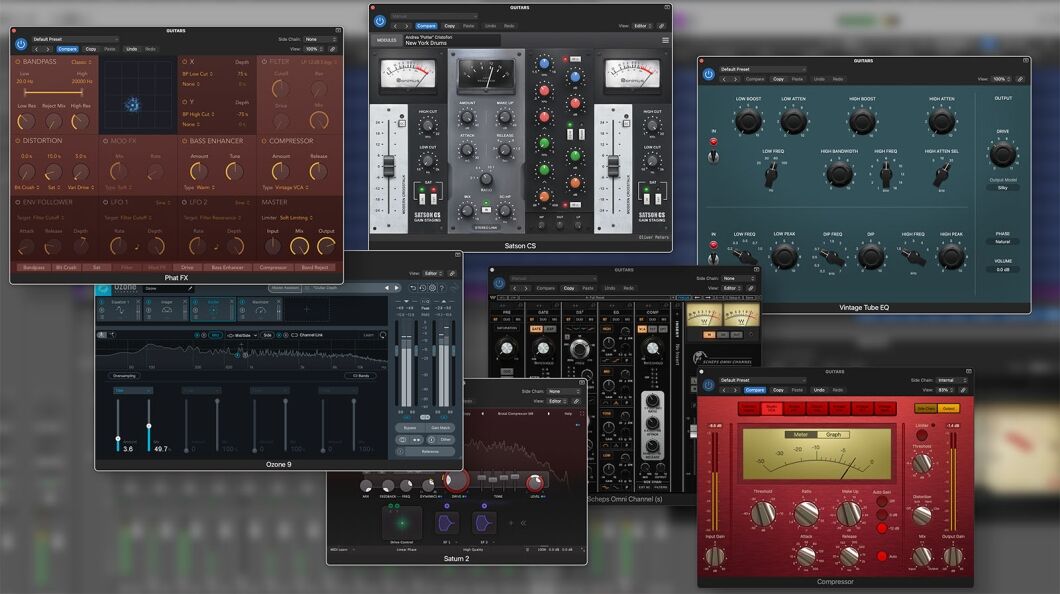
Task: Open the View percentage dropdown in the Compressor
Action: (943, 391)
